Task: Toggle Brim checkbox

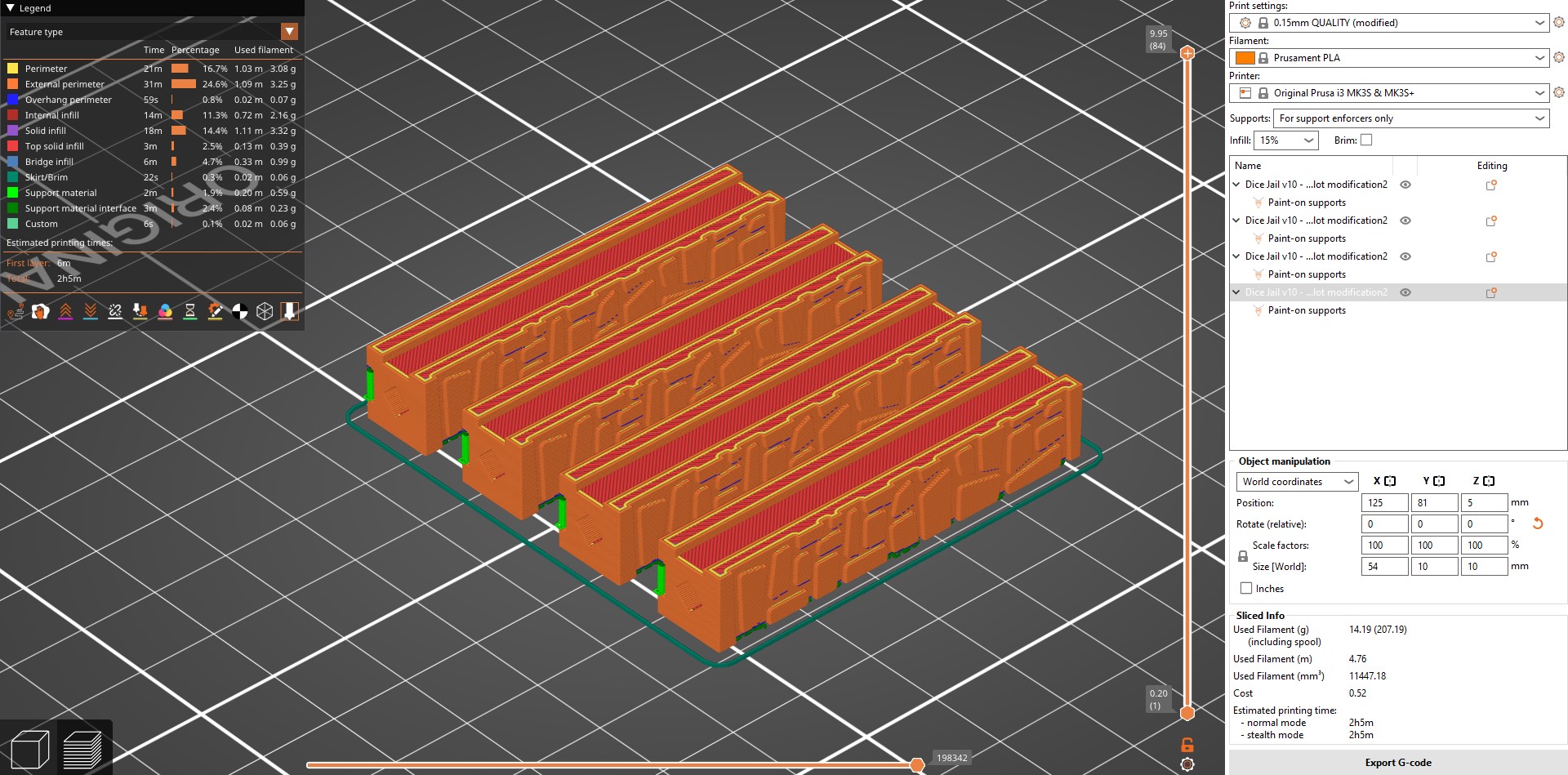Action: pos(1366,140)
